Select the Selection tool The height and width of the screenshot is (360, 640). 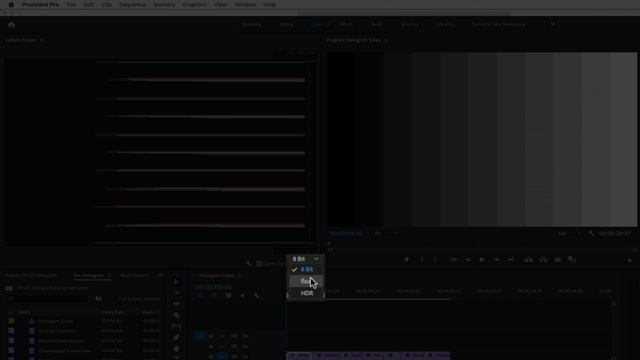pyautogui.click(x=176, y=282)
